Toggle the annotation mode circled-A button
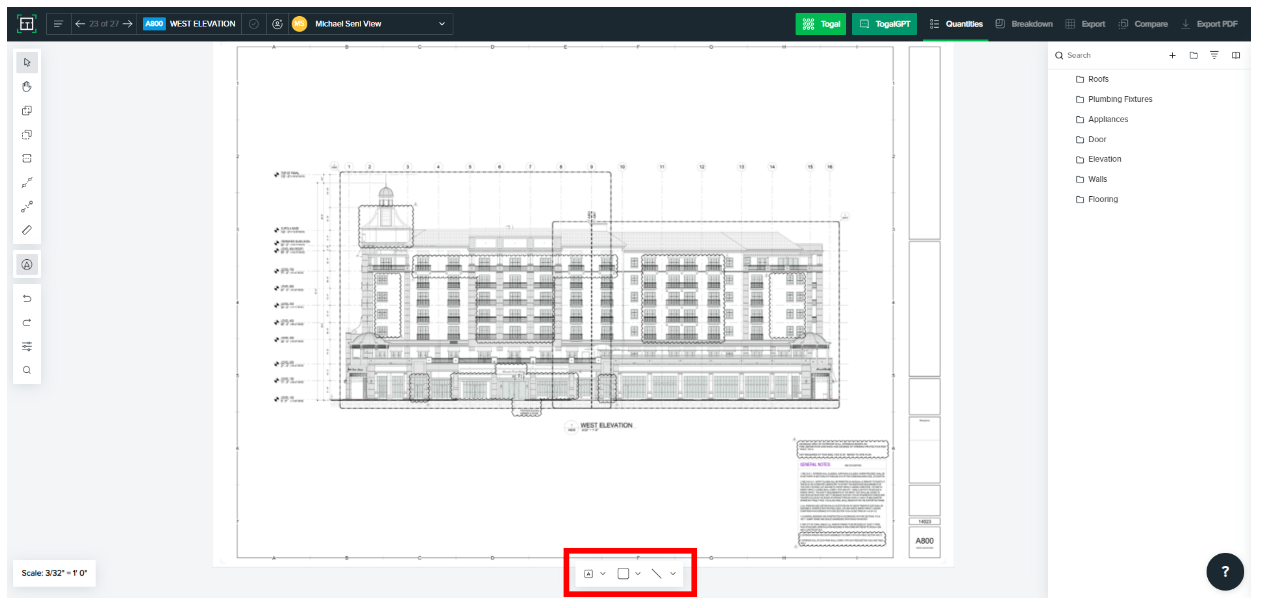Screen dimensions: 1266x608 pos(27,265)
